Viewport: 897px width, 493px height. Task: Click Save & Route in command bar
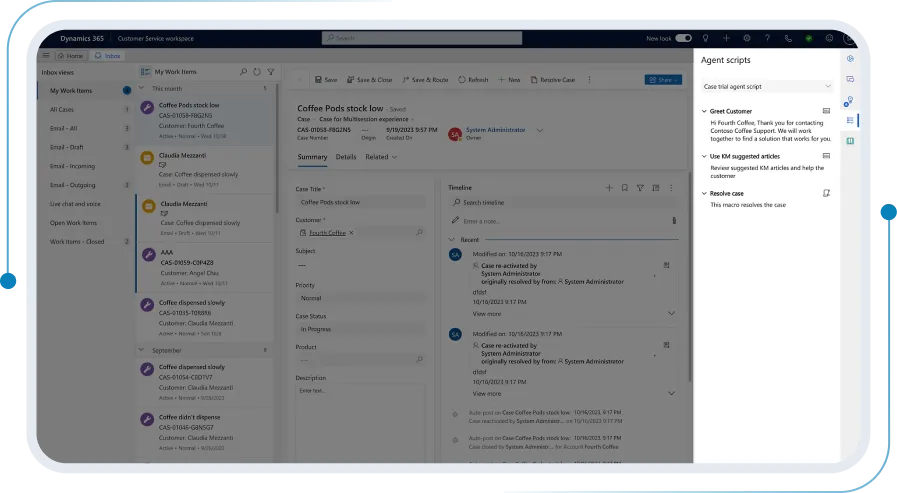pyautogui.click(x=425, y=79)
